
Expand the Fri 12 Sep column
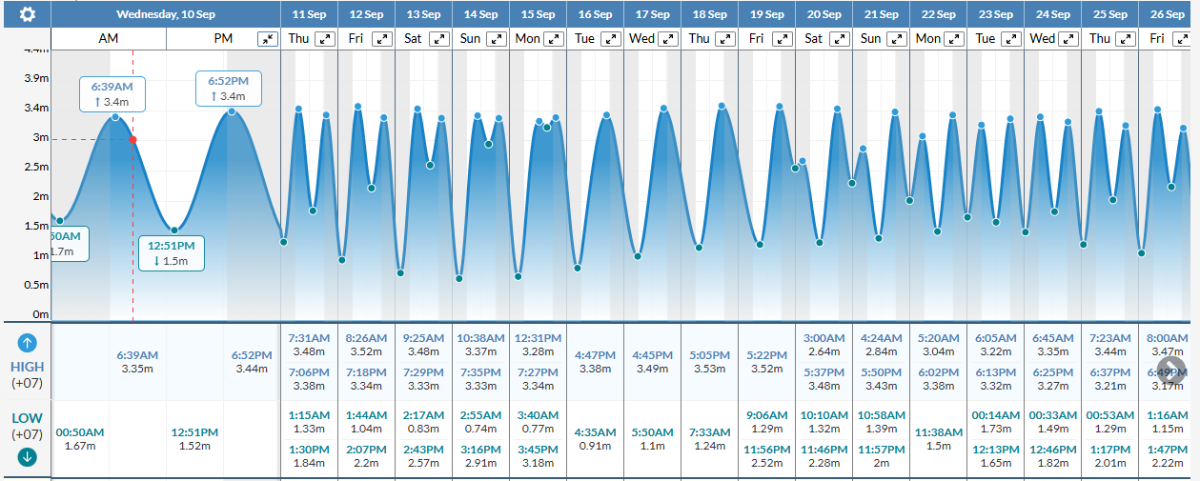382,38
